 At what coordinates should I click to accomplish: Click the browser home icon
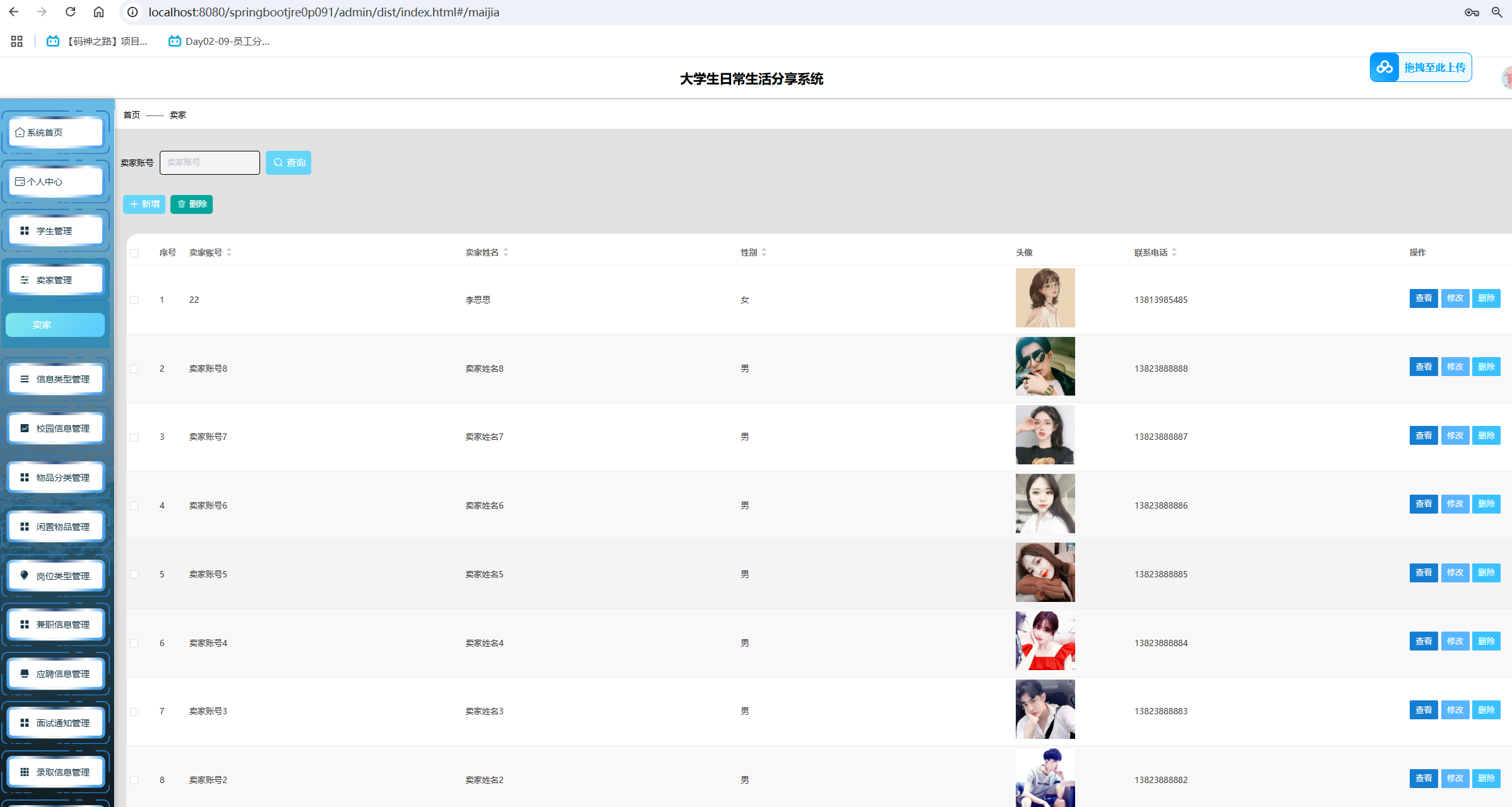[98, 12]
